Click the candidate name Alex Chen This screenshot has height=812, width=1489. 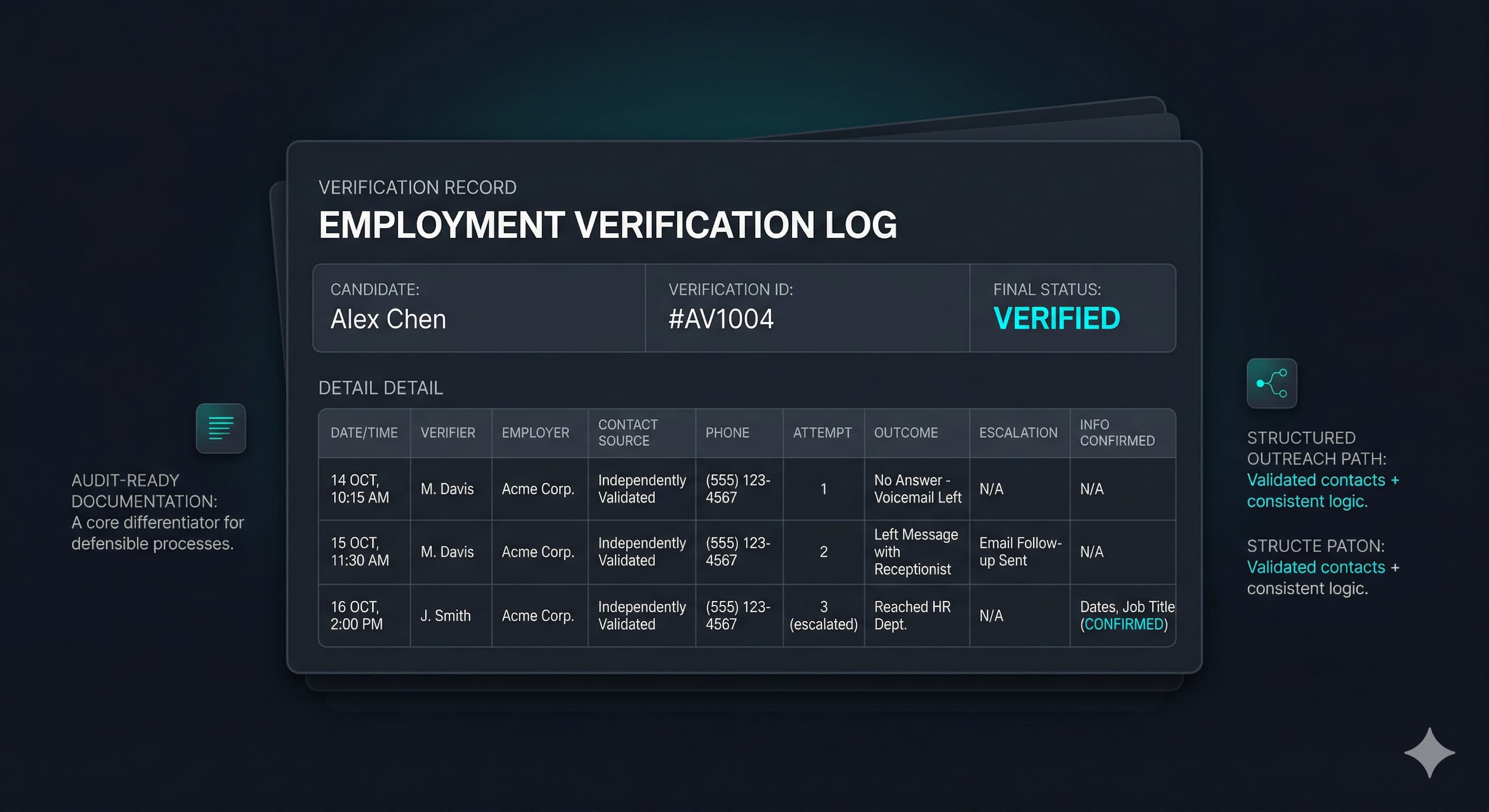point(388,319)
